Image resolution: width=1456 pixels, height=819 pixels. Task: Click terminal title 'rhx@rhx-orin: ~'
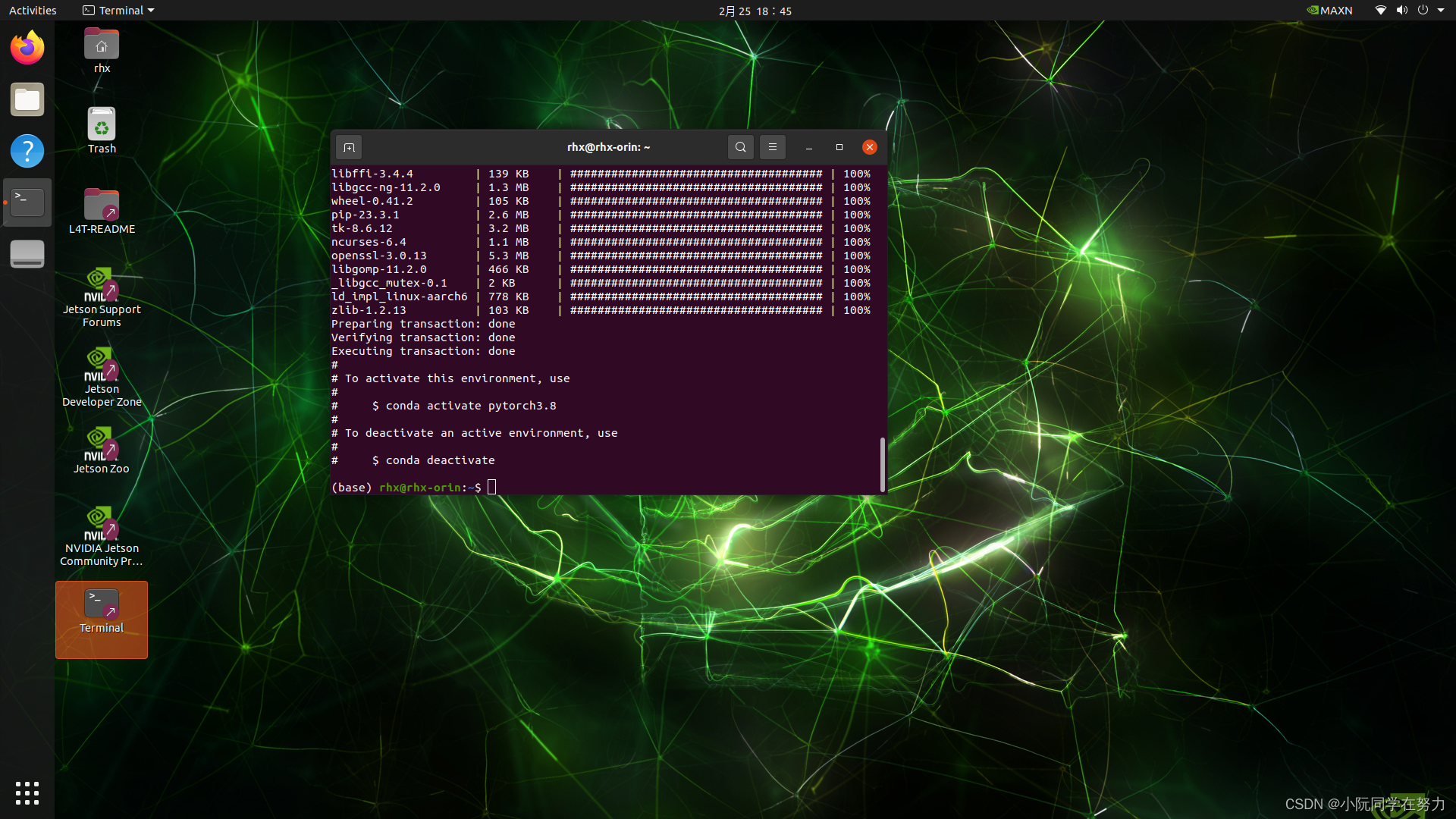tap(608, 147)
